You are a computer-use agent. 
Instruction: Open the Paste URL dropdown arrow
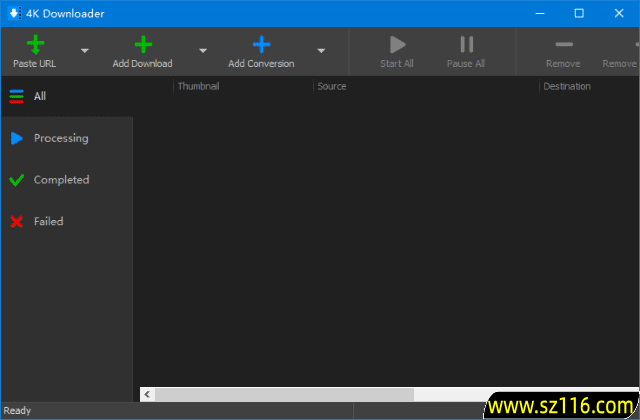(x=84, y=50)
